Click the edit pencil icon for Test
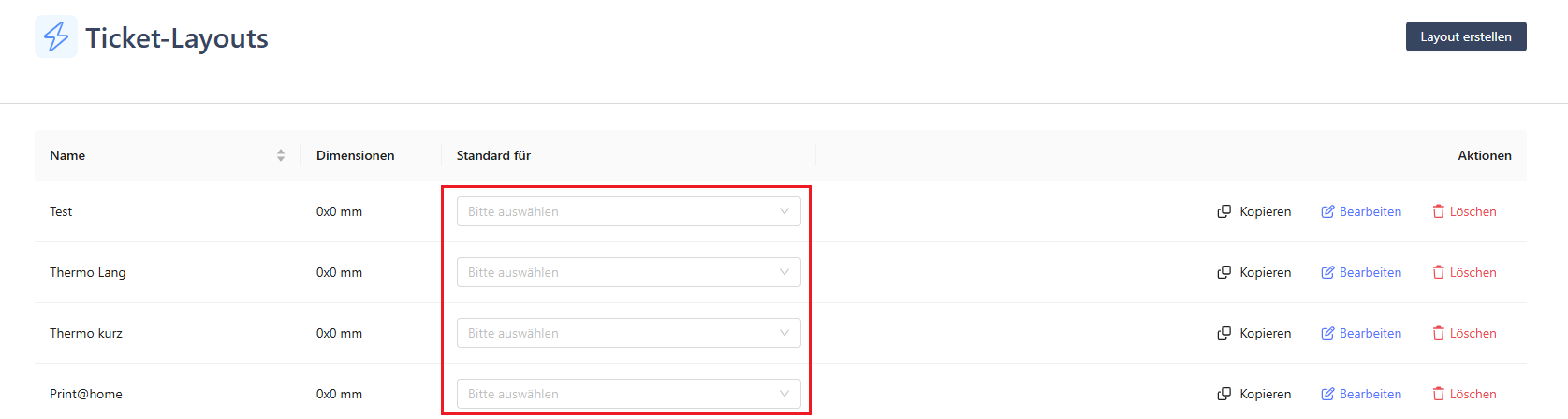The height and width of the screenshot is (419, 1568). 1327,211
